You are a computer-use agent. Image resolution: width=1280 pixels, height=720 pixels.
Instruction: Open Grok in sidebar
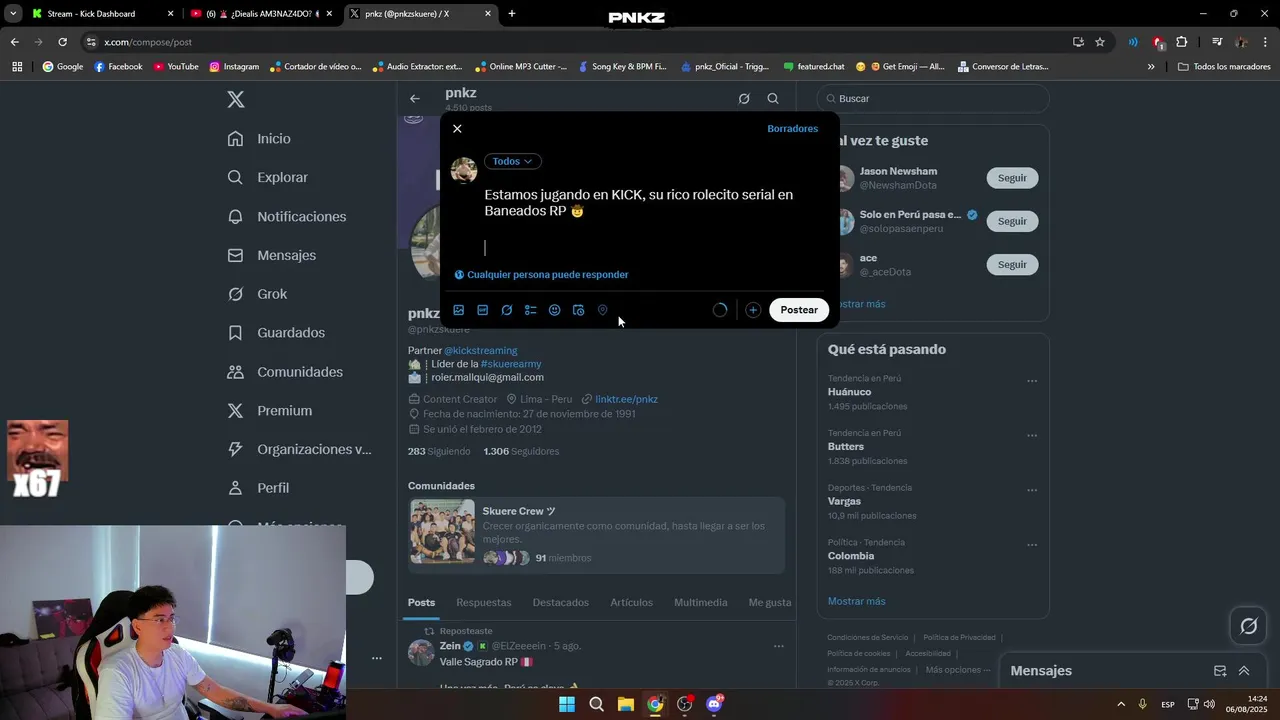pyautogui.click(x=258, y=294)
